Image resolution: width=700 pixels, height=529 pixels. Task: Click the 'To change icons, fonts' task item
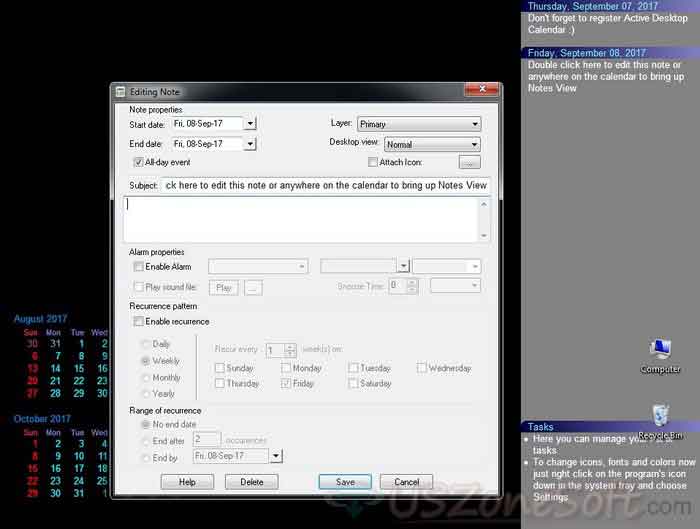click(x=614, y=479)
